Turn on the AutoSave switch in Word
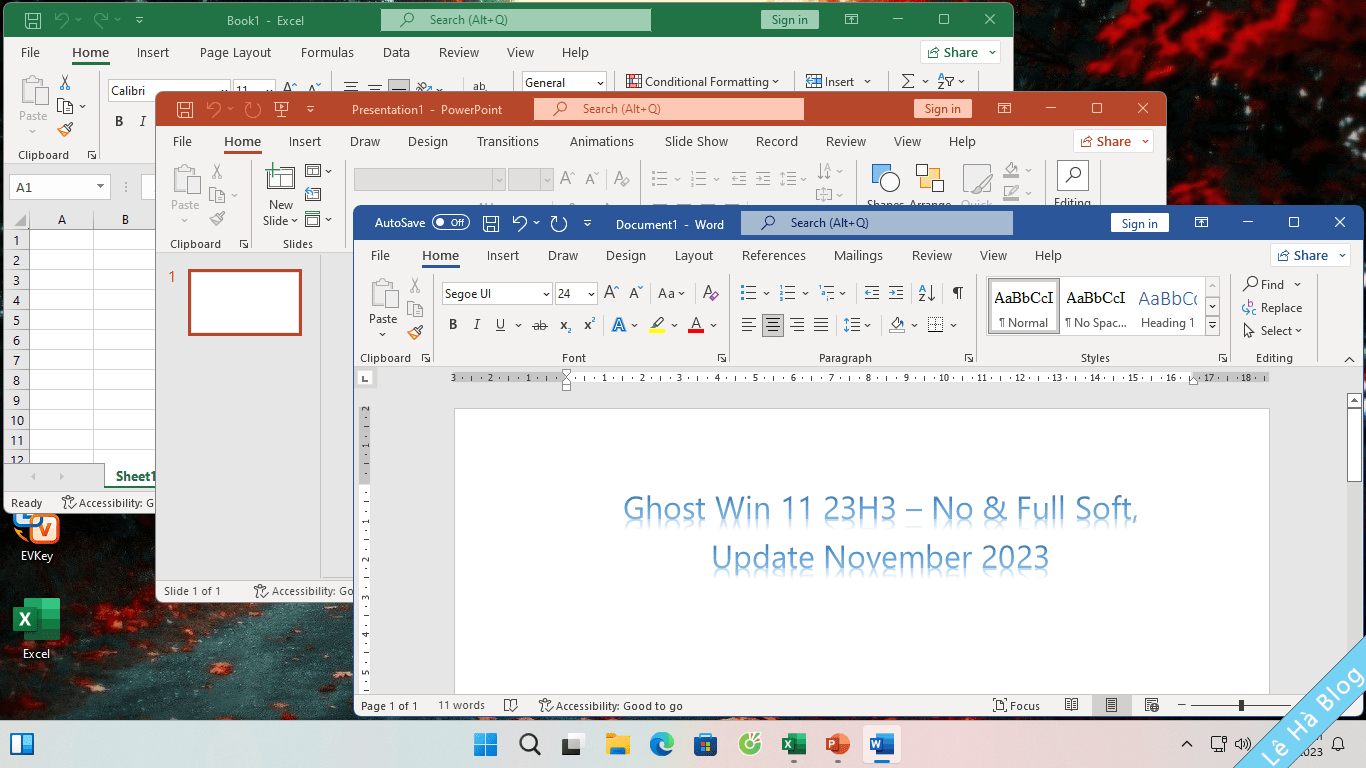 pyautogui.click(x=451, y=223)
